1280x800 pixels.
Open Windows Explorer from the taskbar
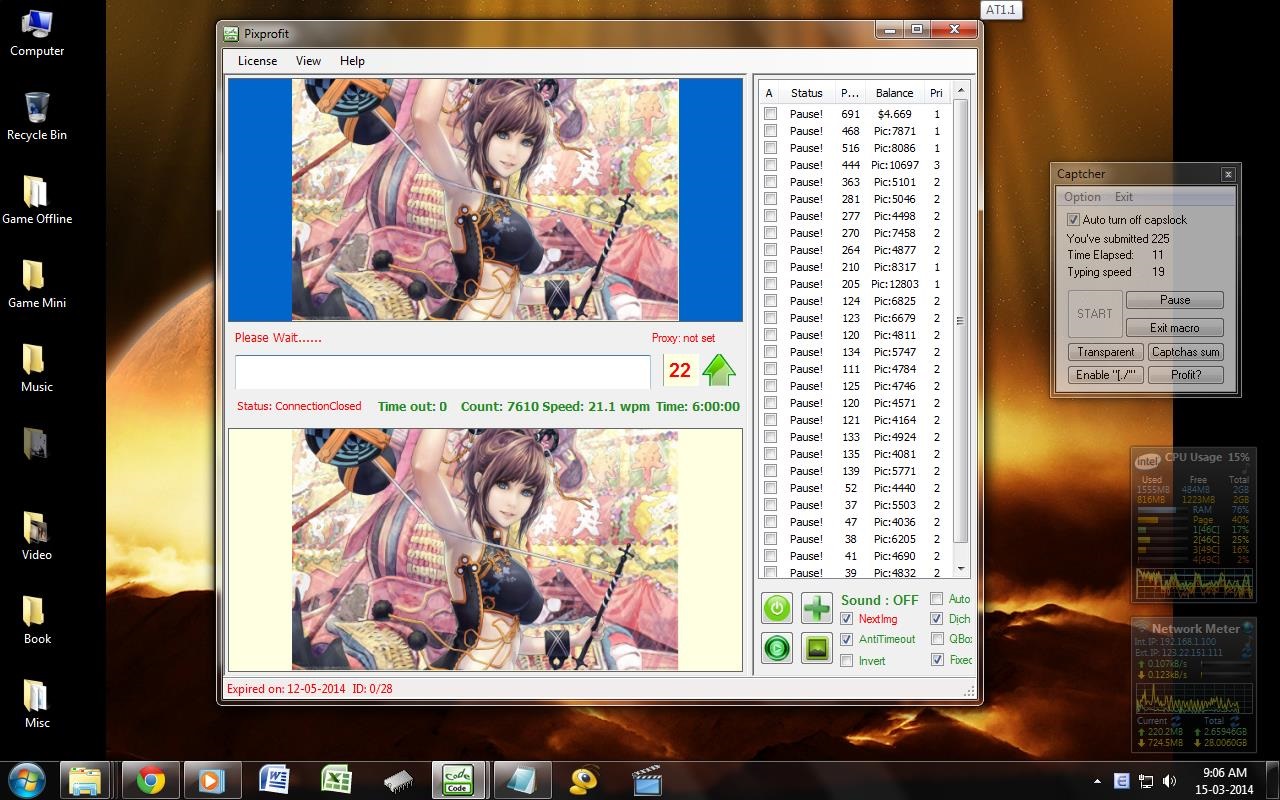[85, 780]
